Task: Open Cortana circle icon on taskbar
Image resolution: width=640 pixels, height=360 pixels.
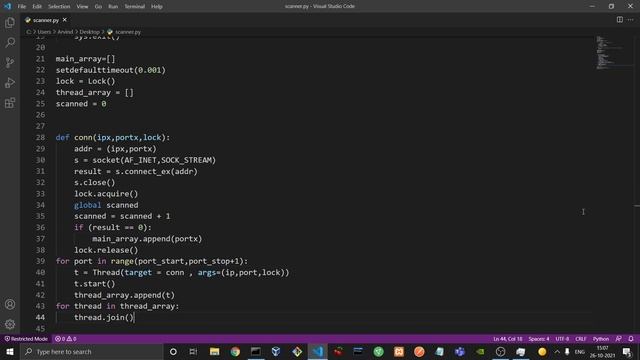Action: pyautogui.click(x=173, y=351)
